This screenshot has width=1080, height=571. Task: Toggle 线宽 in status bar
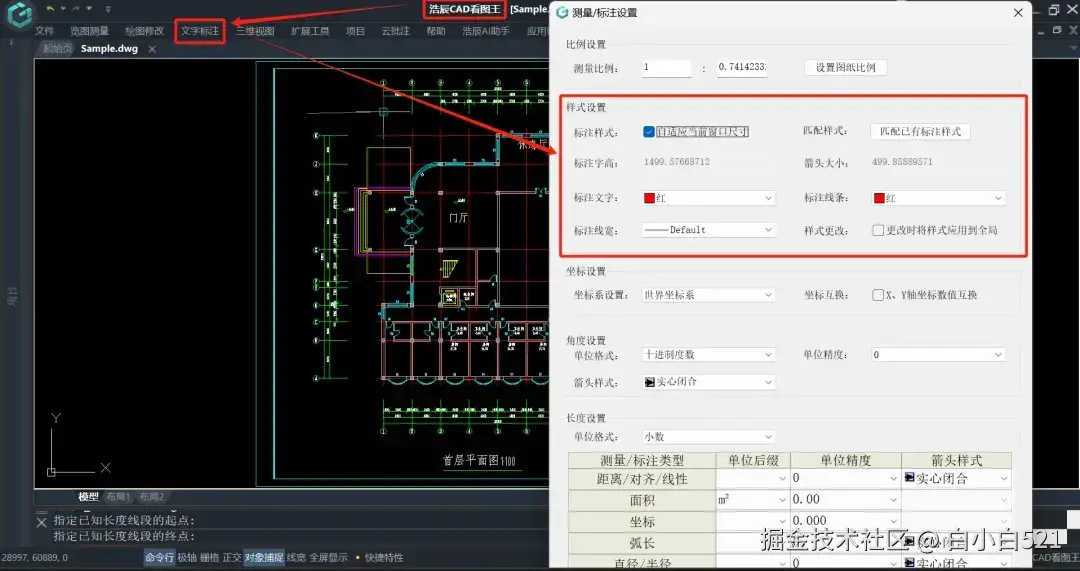click(x=296, y=557)
